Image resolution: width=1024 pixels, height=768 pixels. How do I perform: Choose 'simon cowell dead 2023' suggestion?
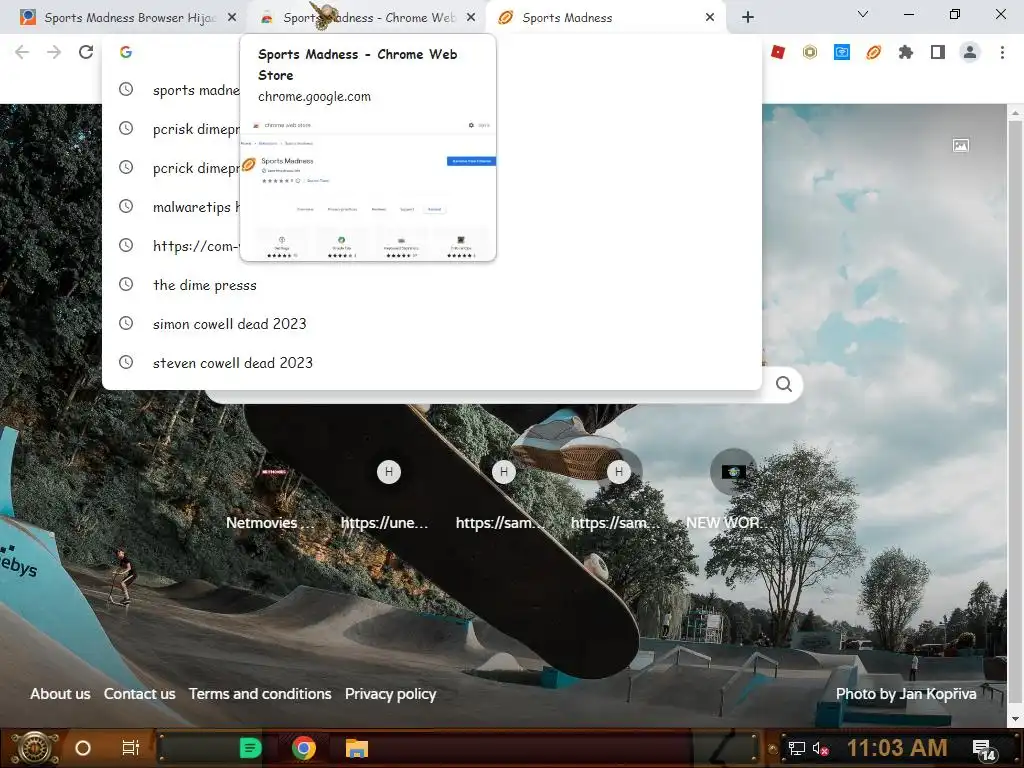coord(432,324)
